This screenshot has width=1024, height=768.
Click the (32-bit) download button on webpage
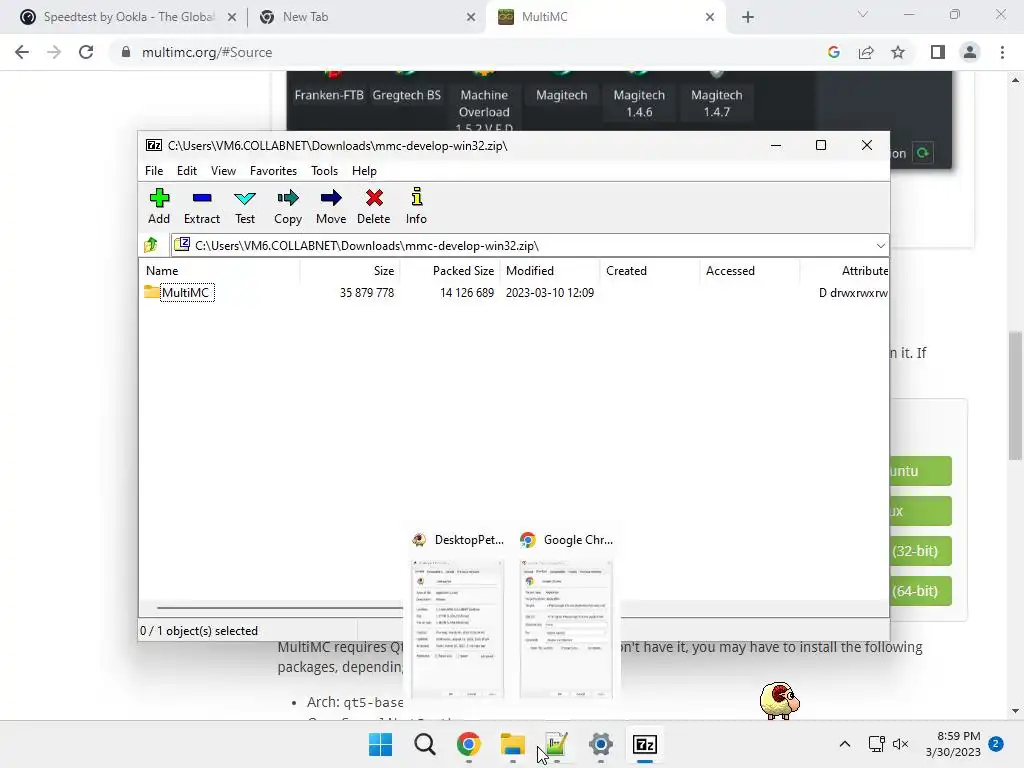920,551
